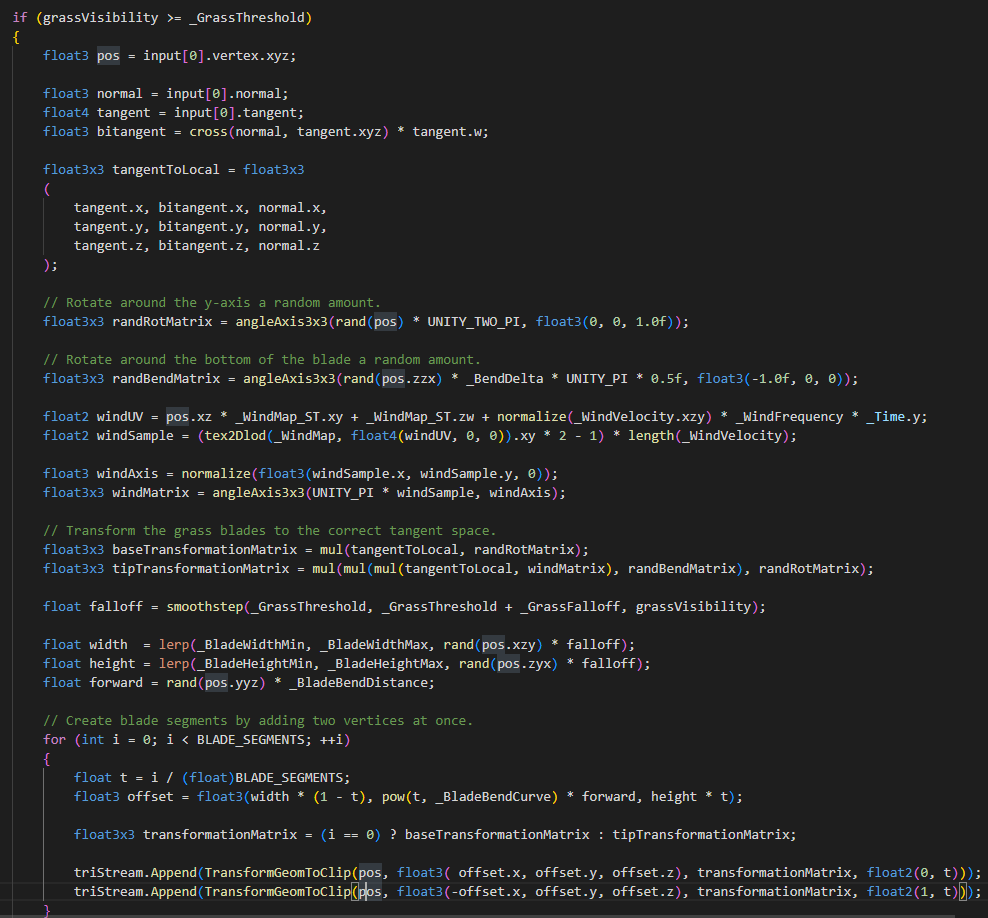Viewport: 988px width, 918px height.
Task: Click the comment about the bottom of the blade
Action: tap(262, 360)
